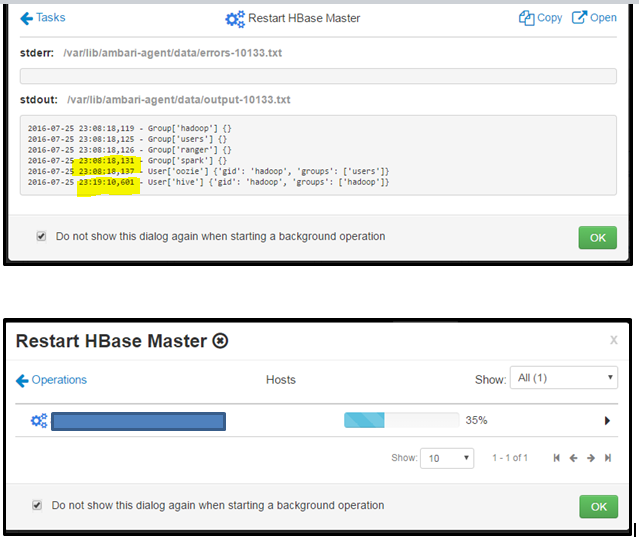Click the Tasks back arrow icon
Image resolution: width=639 pixels, height=540 pixels.
click(x=26, y=18)
